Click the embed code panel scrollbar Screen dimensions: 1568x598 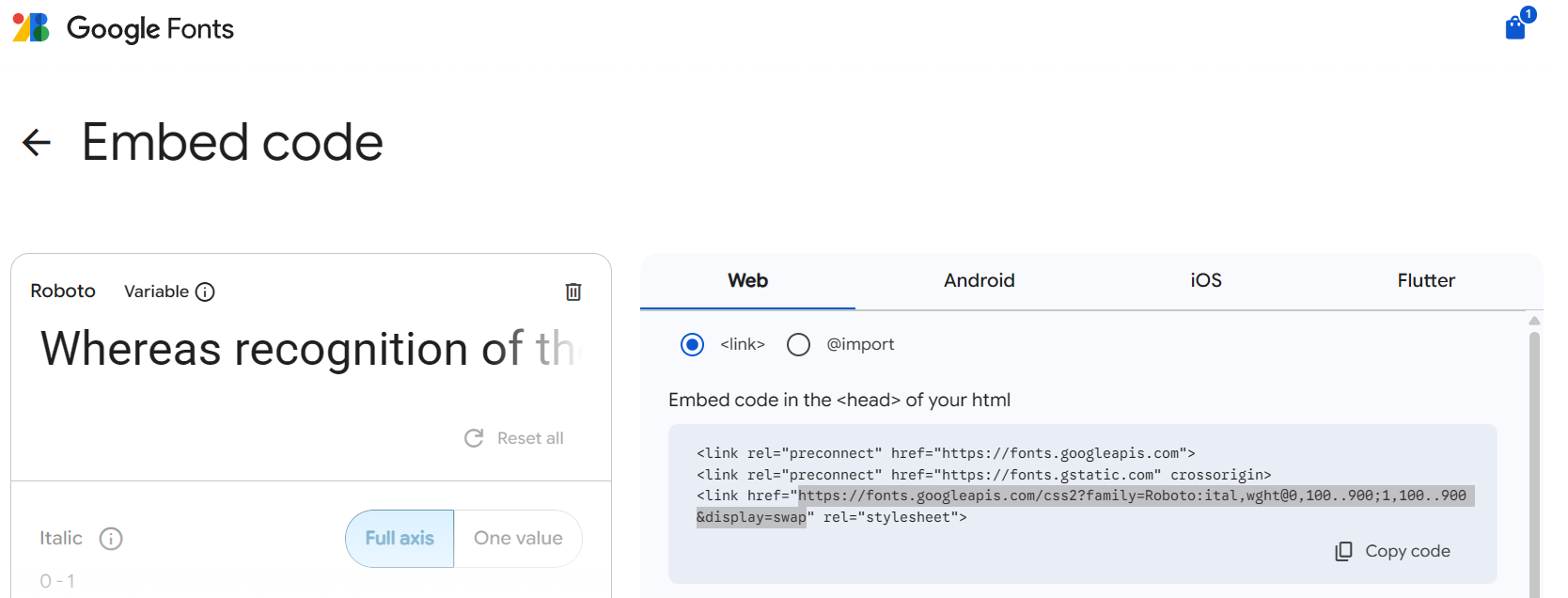pyautogui.click(x=1534, y=451)
